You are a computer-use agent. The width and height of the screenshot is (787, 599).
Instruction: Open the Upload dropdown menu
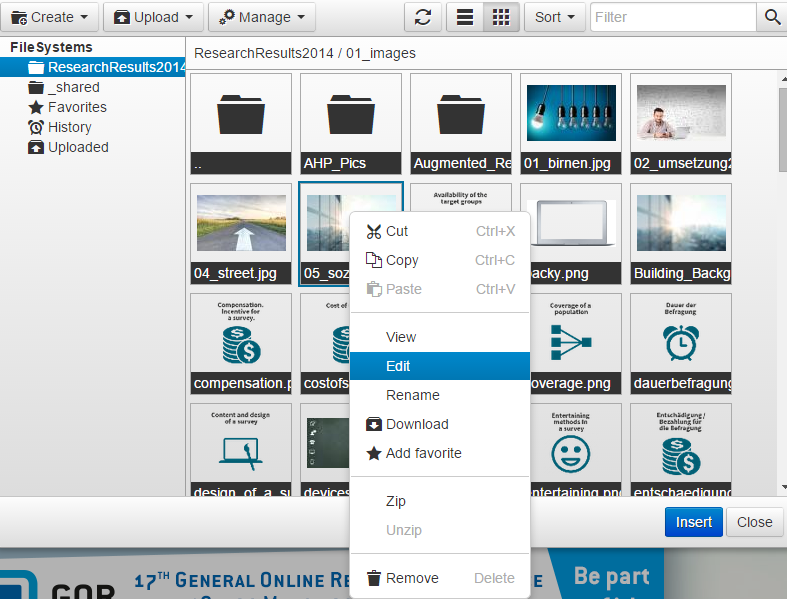(153, 17)
